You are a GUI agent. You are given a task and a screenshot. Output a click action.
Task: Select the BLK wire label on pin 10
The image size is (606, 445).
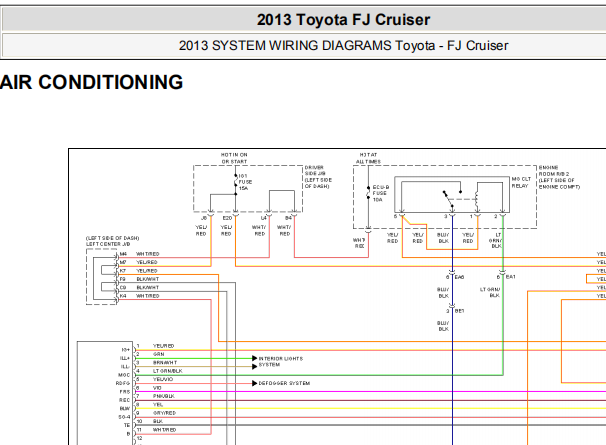(x=158, y=421)
